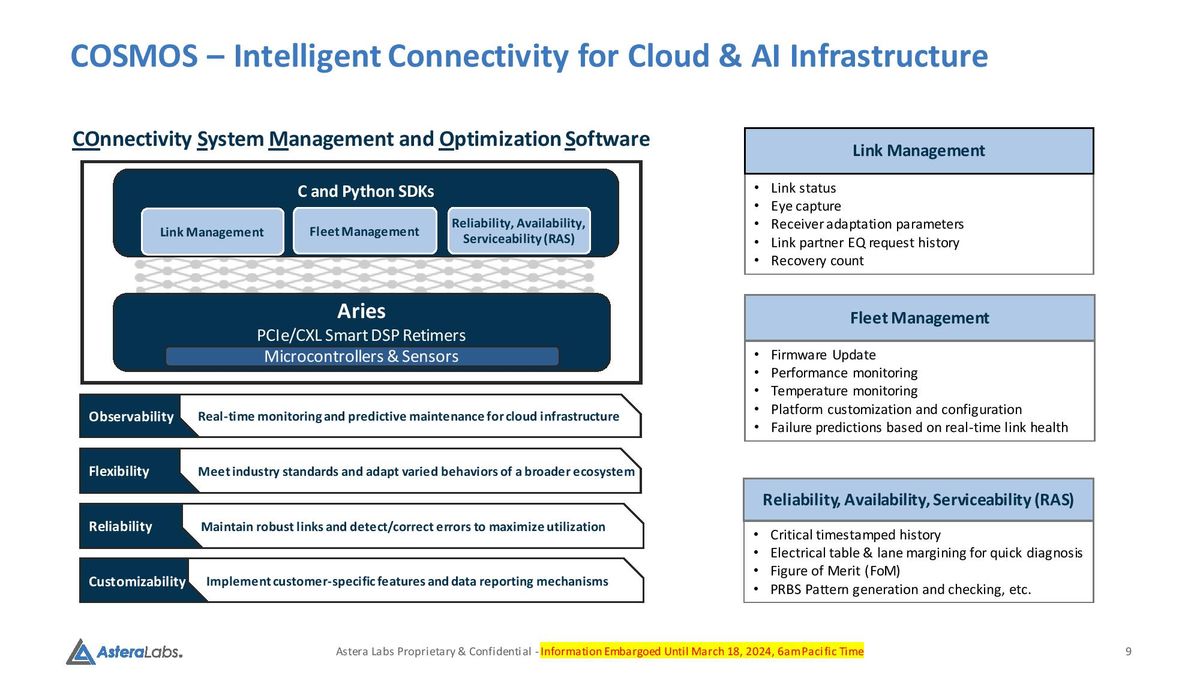Click the 'COnnectivity System Management and Optimization Software' heading
This screenshot has width=1200, height=675.
coord(361,139)
